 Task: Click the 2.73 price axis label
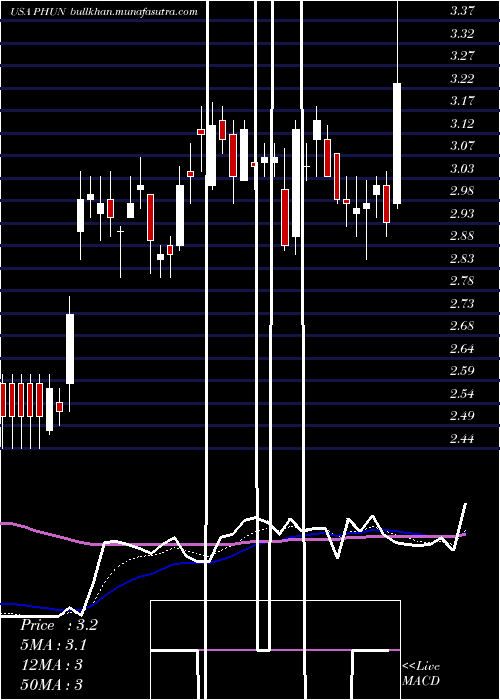[462, 303]
